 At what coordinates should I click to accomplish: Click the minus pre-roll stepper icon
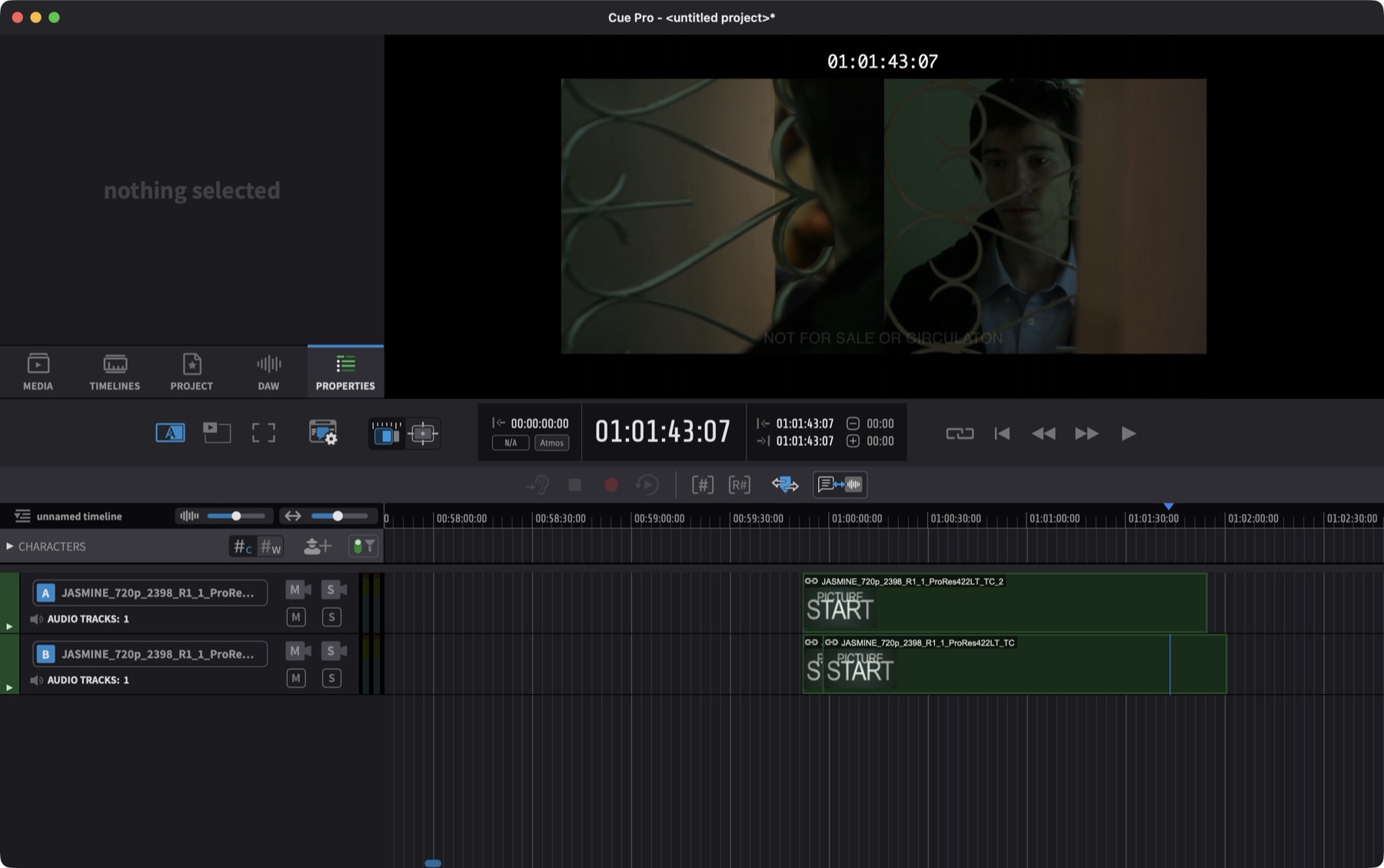coord(853,424)
